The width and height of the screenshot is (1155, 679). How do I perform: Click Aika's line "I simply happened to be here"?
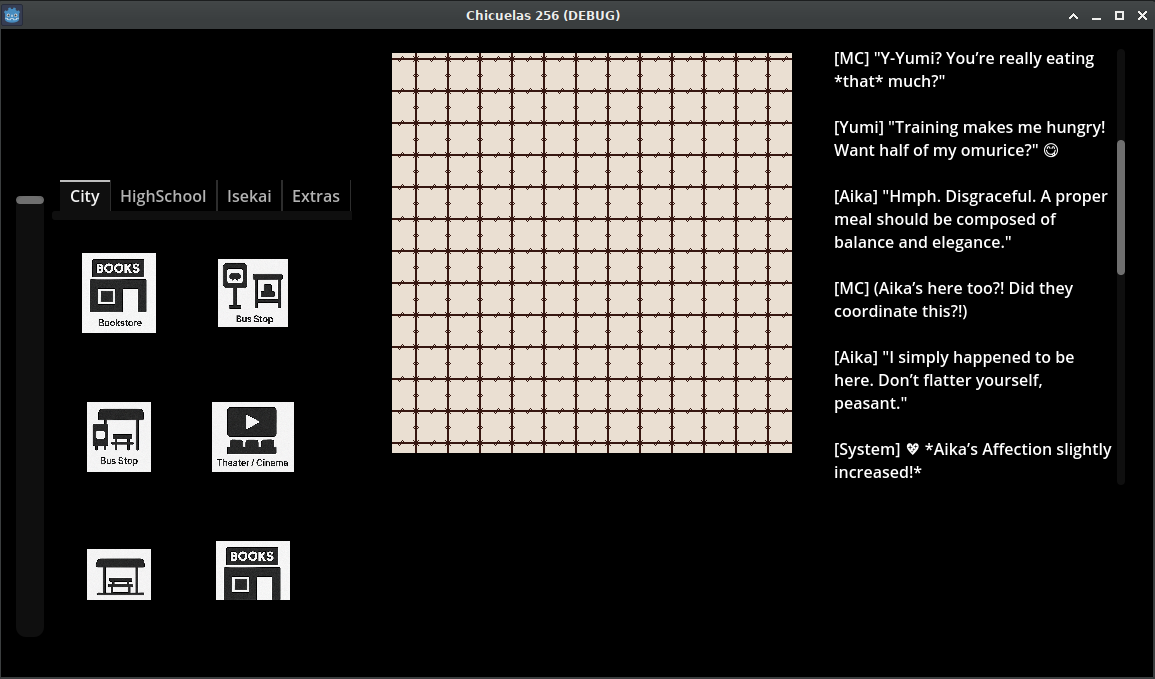[x=954, y=380]
